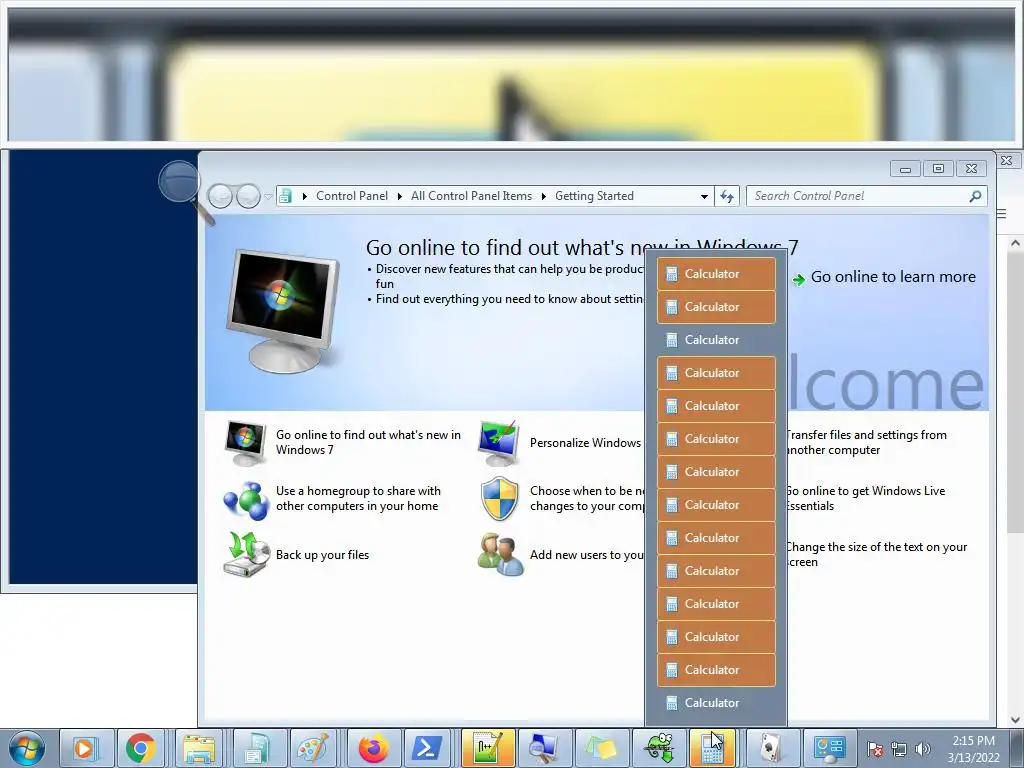
Task: Open Personalize Windows link
Action: [x=585, y=443]
